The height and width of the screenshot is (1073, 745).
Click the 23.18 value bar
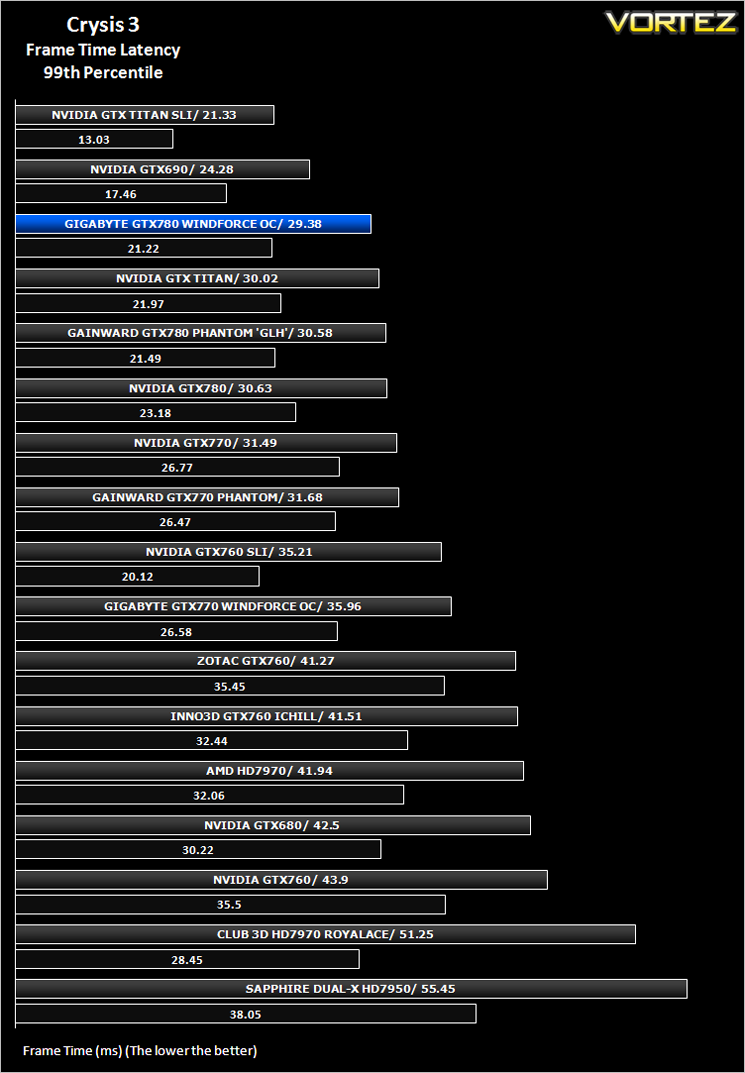tap(155, 412)
